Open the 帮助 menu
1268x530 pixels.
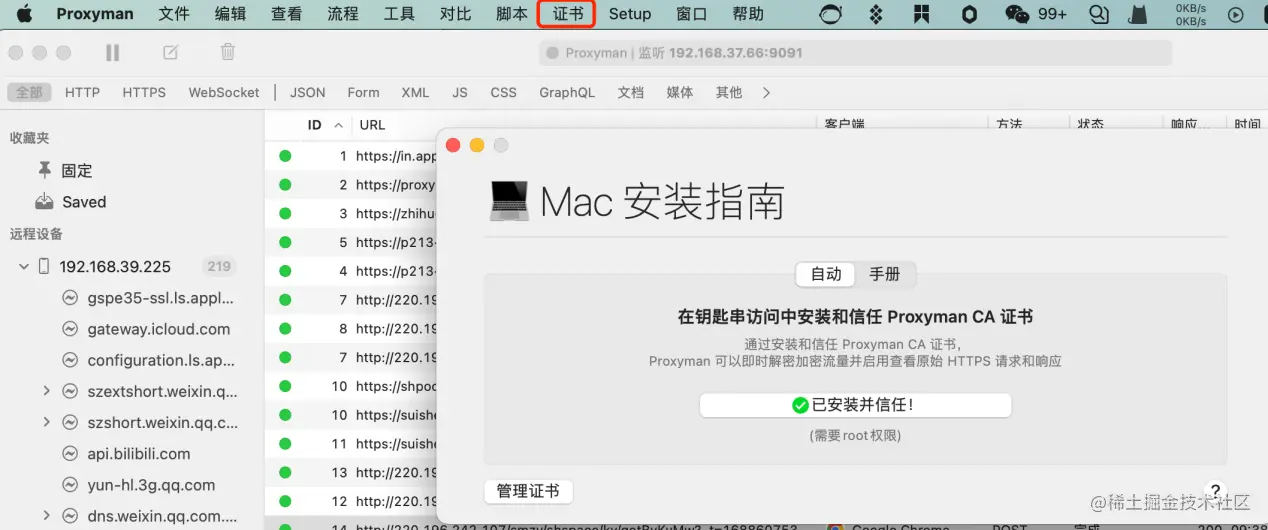pos(748,14)
